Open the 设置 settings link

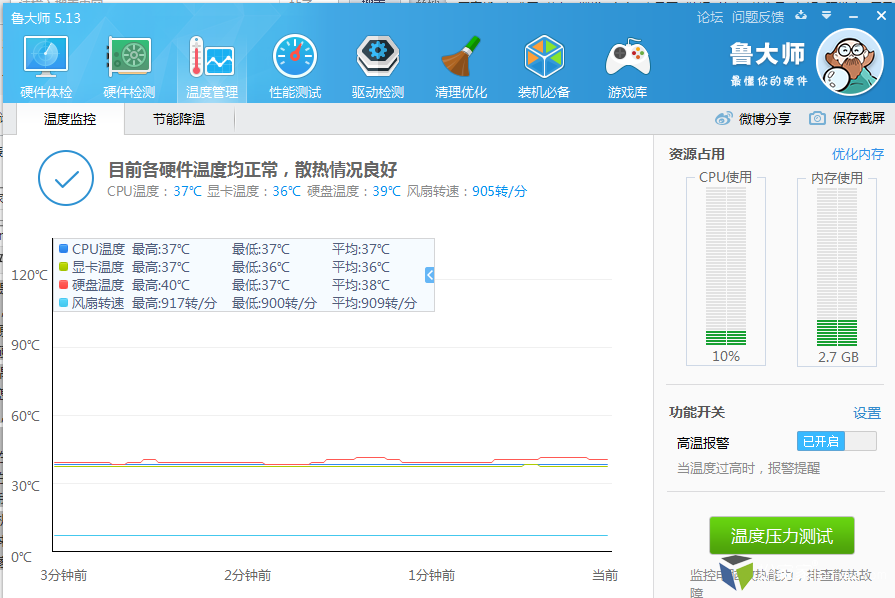(866, 413)
